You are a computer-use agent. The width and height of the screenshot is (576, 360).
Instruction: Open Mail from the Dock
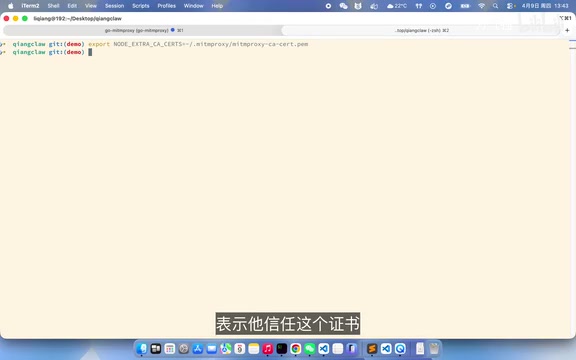coord(212,348)
